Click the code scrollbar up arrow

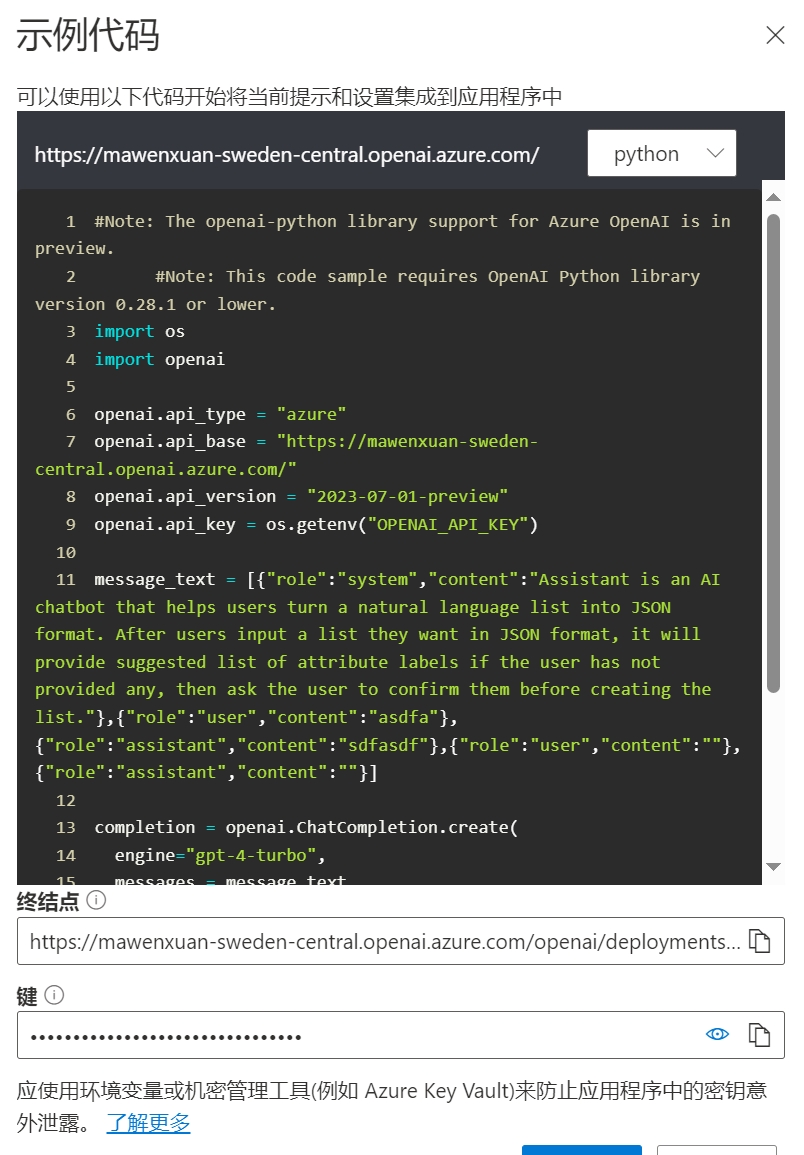point(773,197)
